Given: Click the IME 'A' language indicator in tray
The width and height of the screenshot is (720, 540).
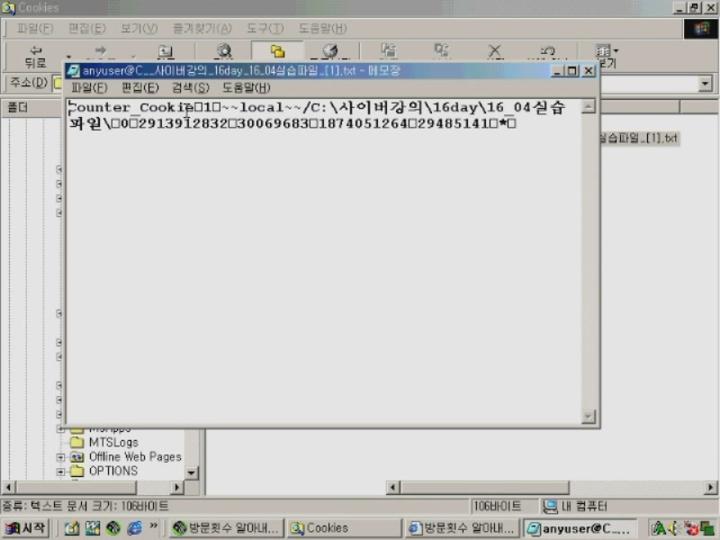Looking at the screenshot, I should [658, 529].
